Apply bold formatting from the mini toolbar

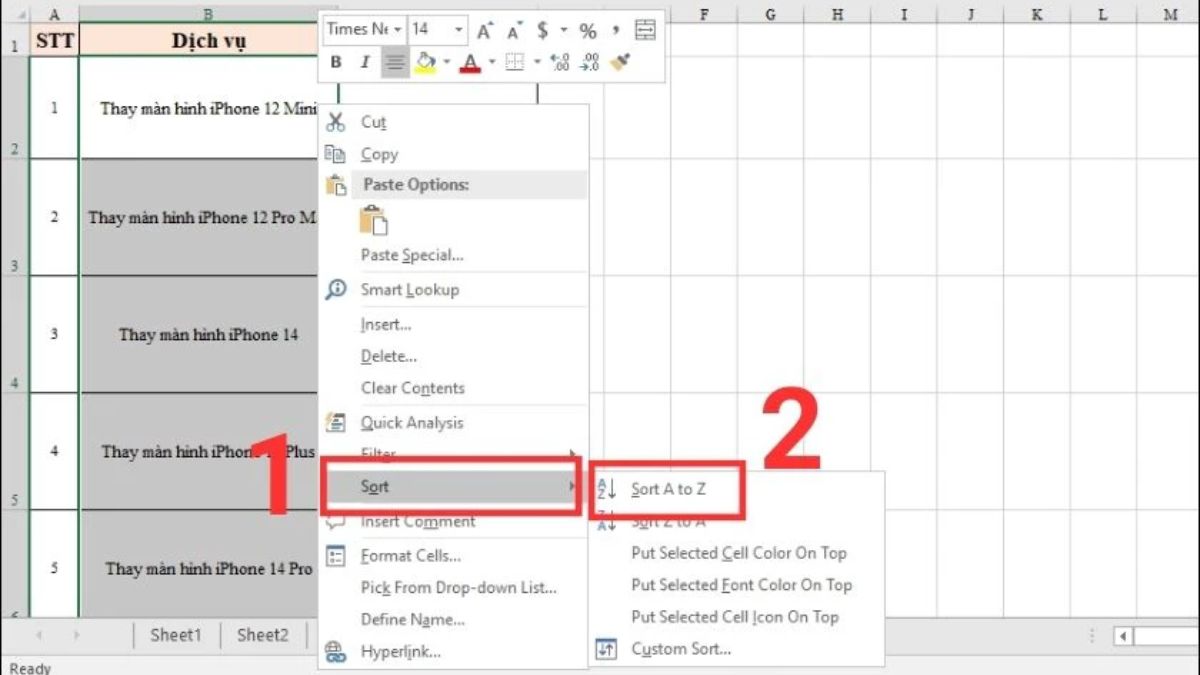tap(335, 62)
